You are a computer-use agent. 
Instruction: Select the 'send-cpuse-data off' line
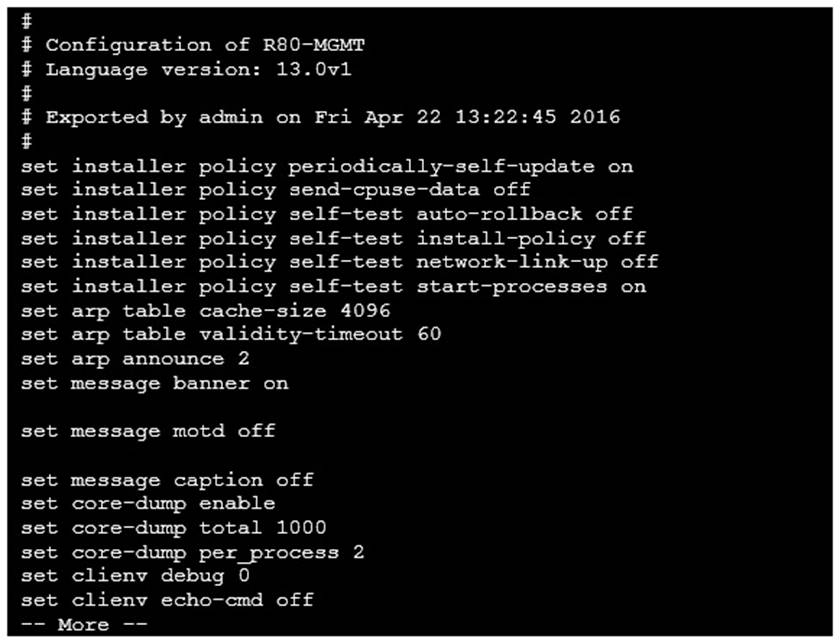coord(276,190)
